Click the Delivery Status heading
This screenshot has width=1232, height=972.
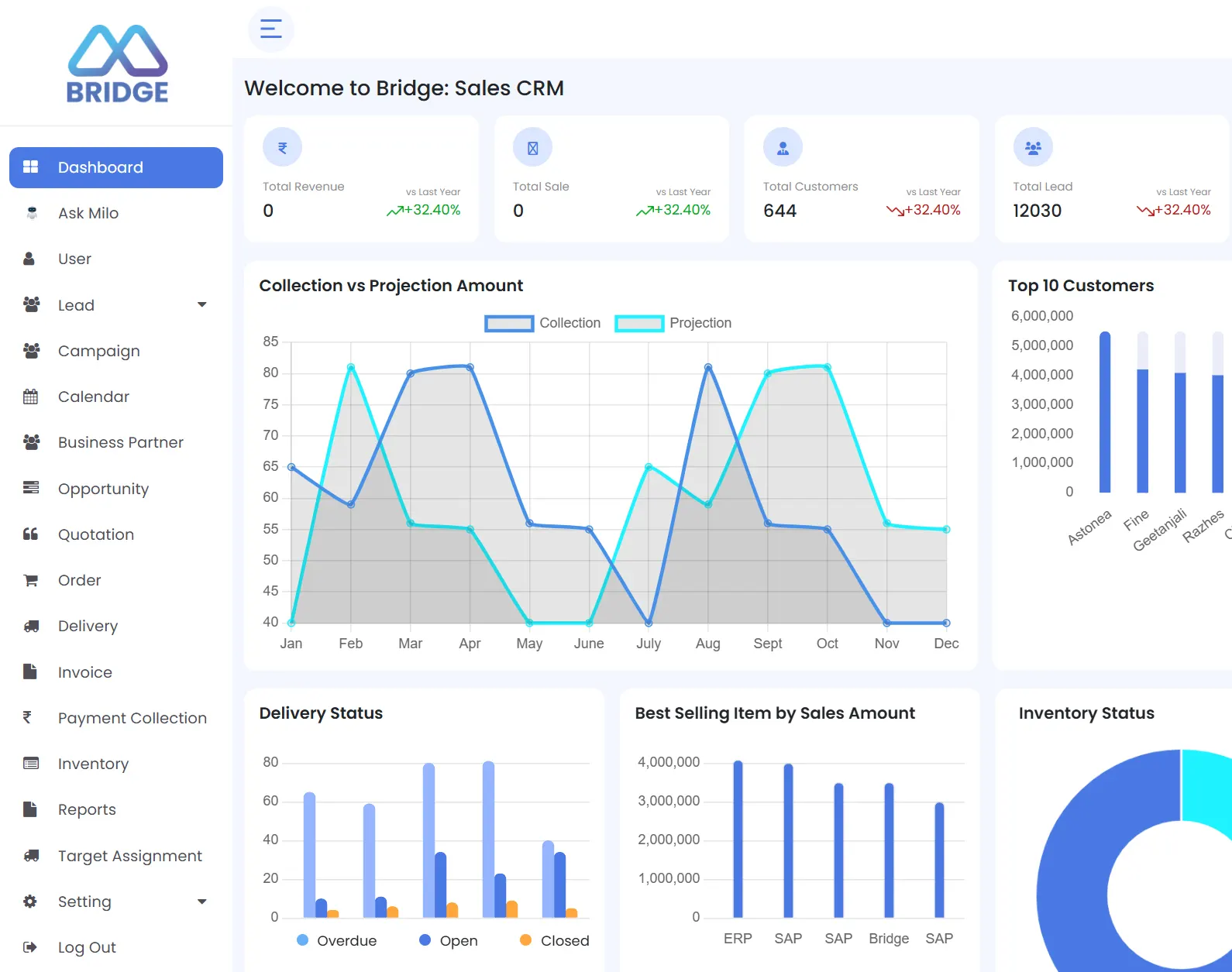click(321, 713)
